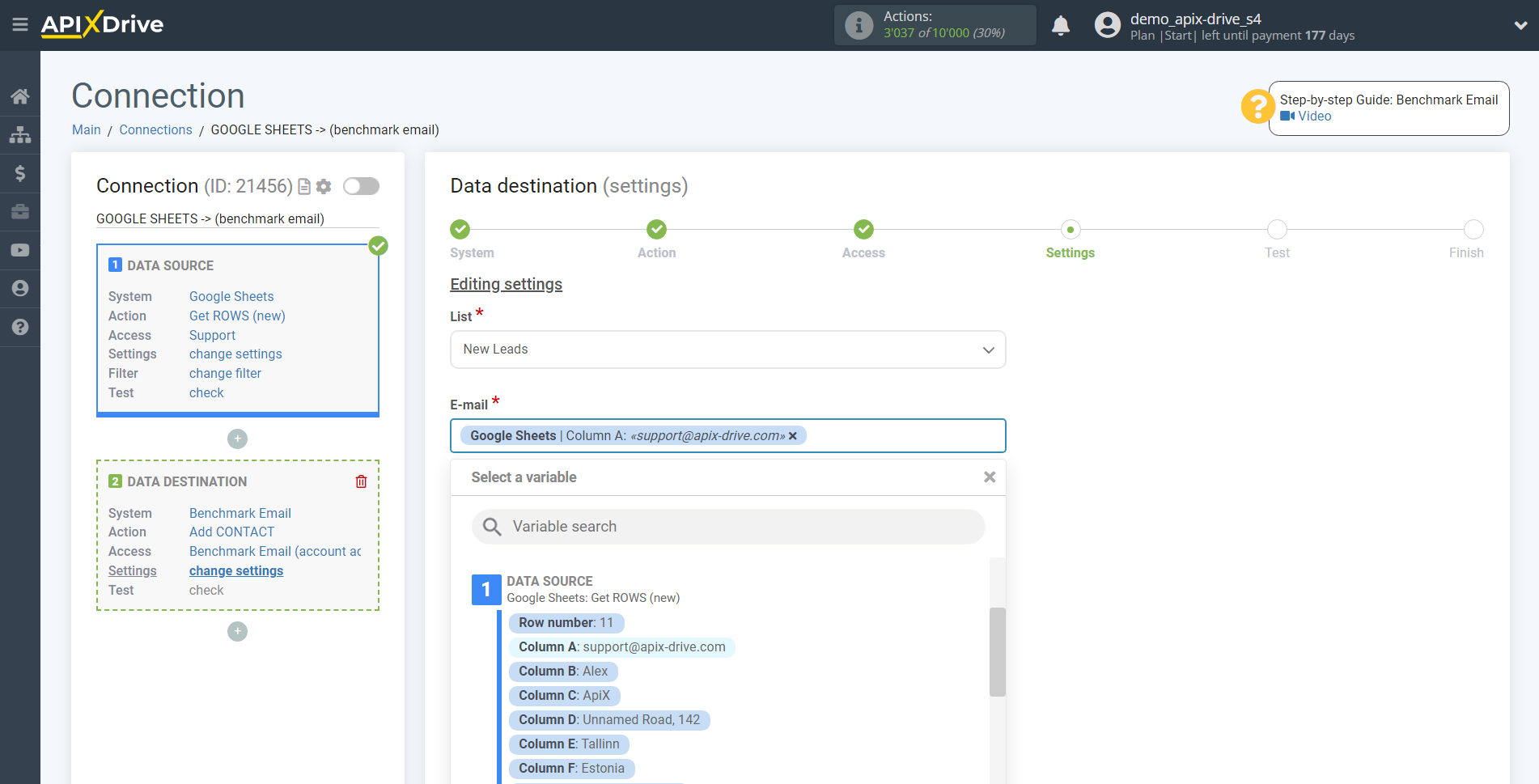The image size is (1539, 784).
Task: Select Column A support@apix-drive.com variable
Action: click(x=621, y=647)
